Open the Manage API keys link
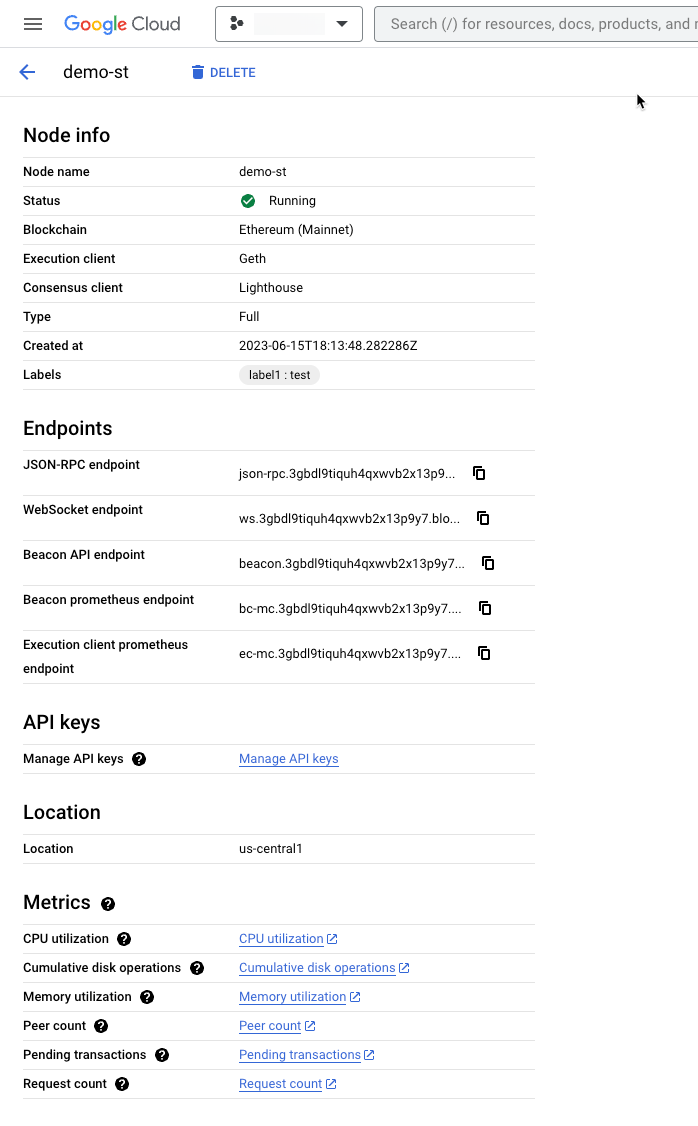Screen dimensions: 698x1126 point(288,759)
